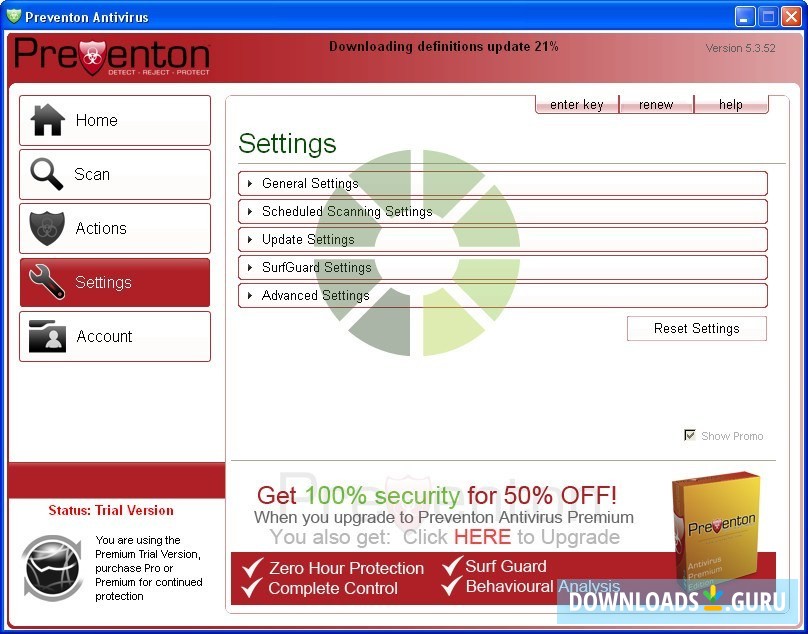The height and width of the screenshot is (634, 808).
Task: Click Zero Hour Protection feature text
Action: pyautogui.click(x=346, y=568)
